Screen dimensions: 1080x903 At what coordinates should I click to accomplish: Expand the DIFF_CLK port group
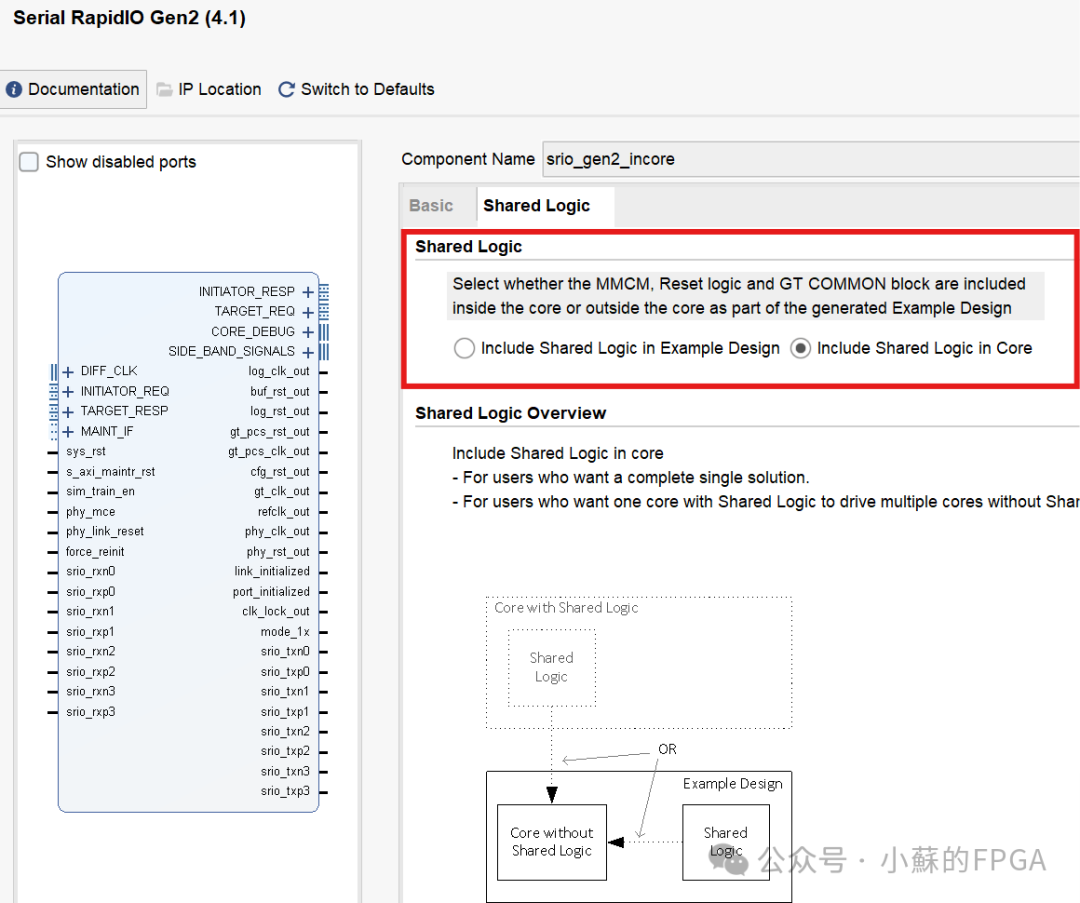pos(68,371)
